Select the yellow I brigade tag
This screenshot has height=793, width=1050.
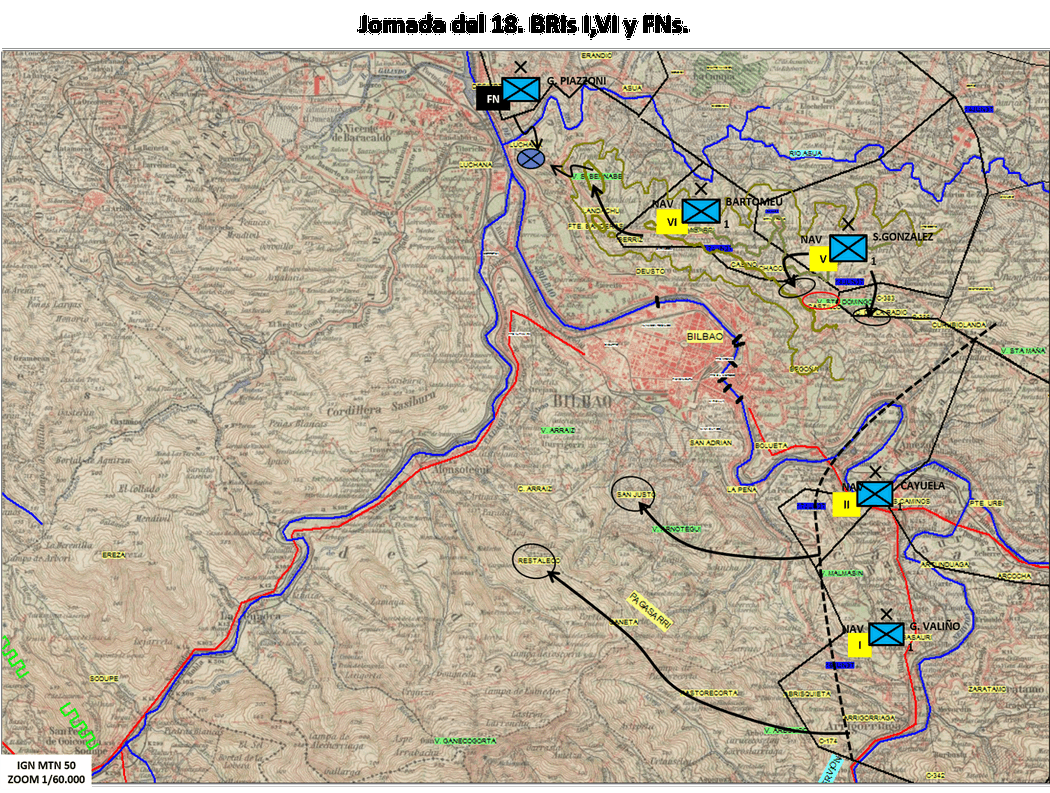tap(859, 646)
